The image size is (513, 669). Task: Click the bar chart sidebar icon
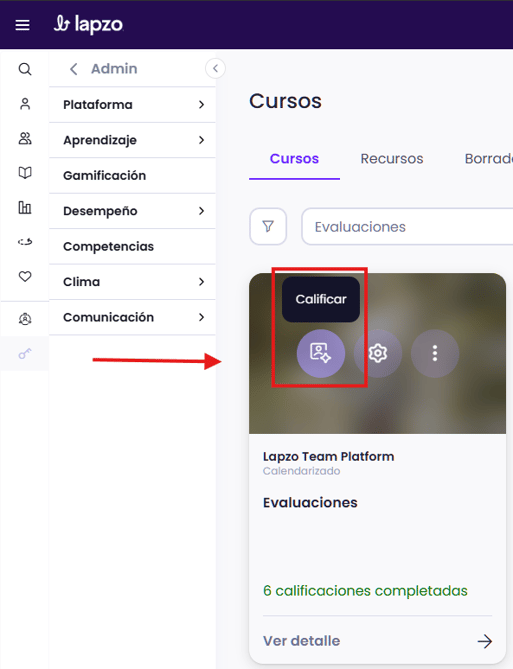25,207
